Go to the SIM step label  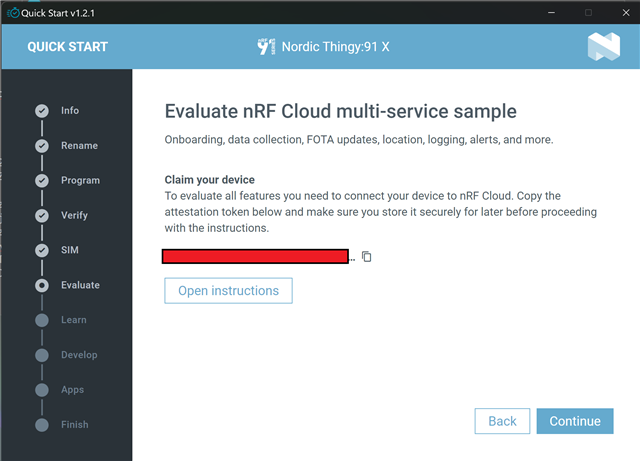[70, 250]
